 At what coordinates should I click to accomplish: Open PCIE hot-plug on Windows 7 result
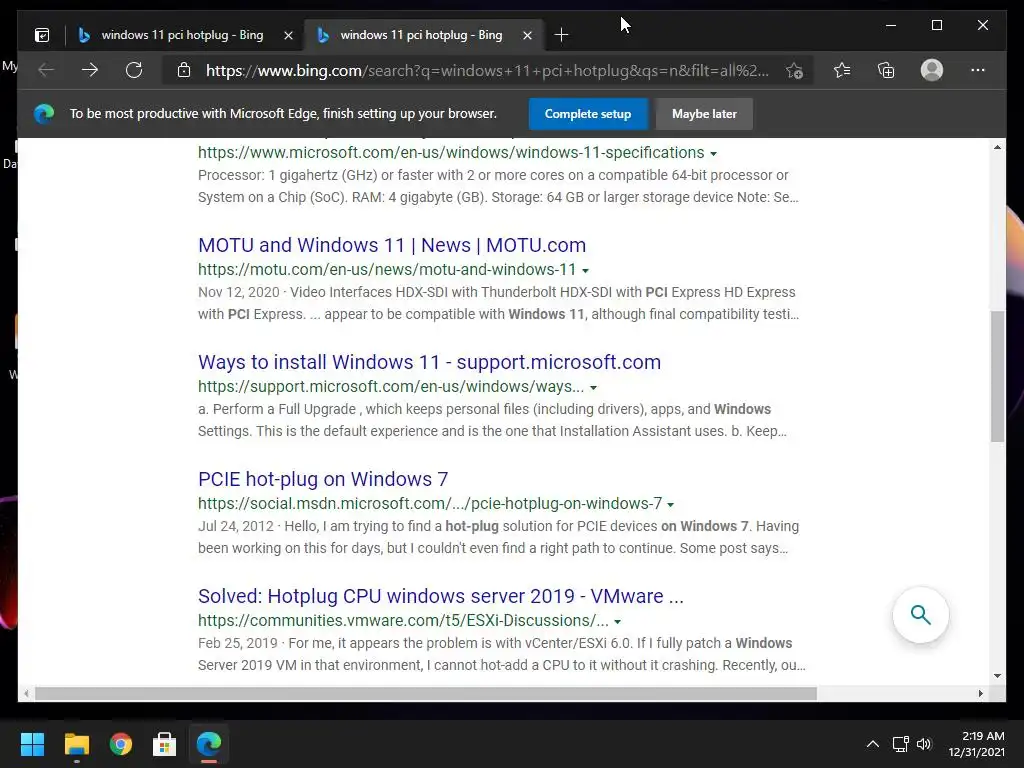click(x=323, y=479)
